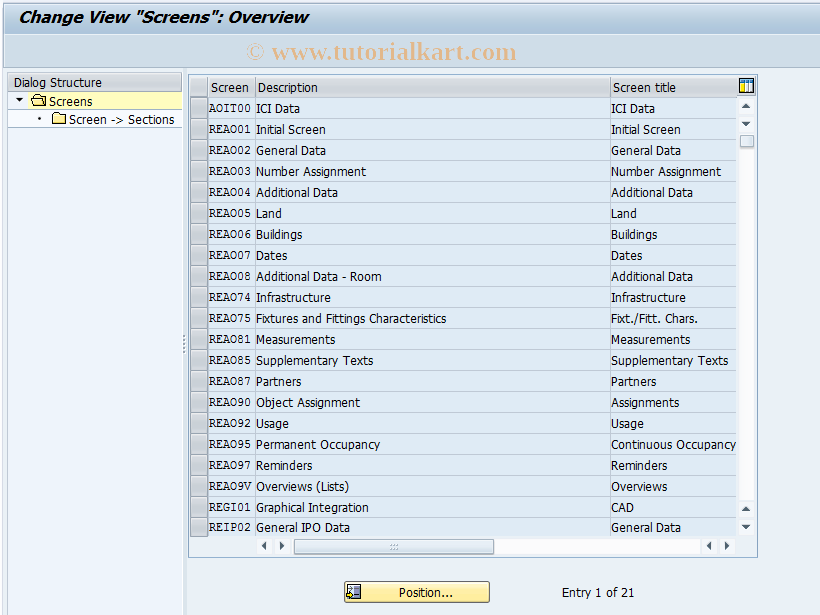The image size is (820, 615).
Task: Select row REA005 Land
Action: [x=199, y=213]
